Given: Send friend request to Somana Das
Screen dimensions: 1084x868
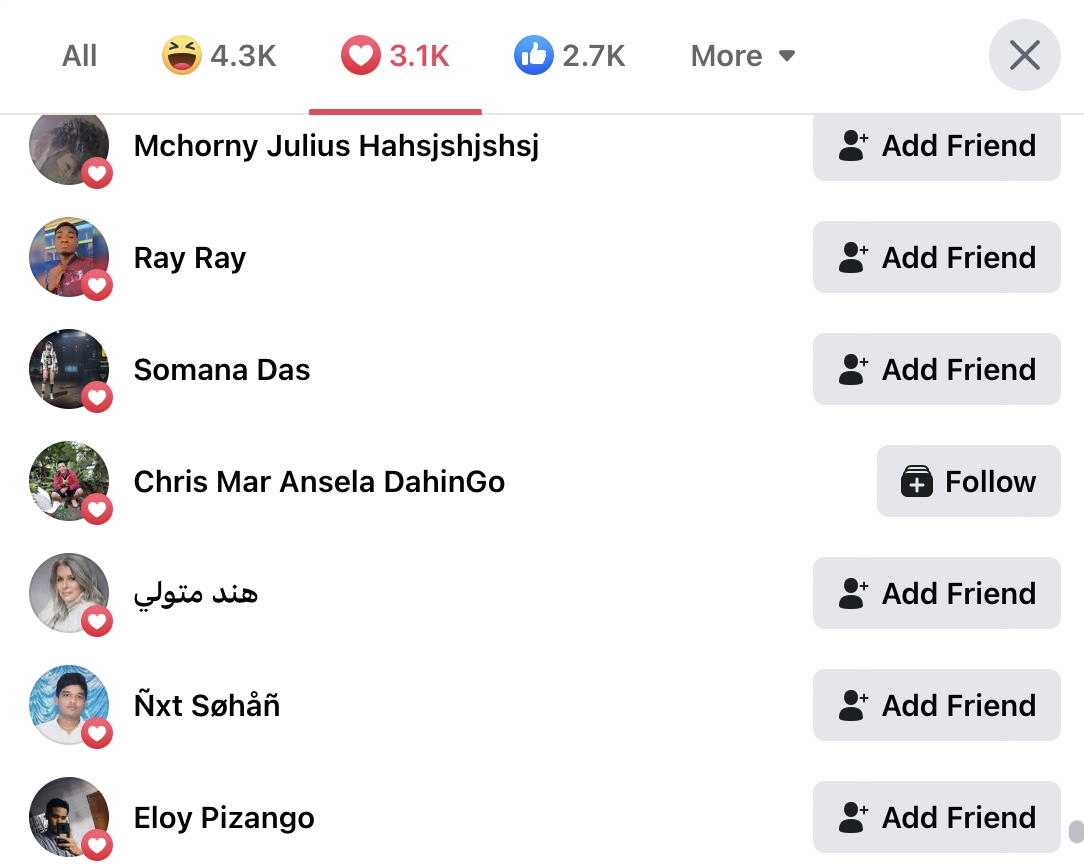Looking at the screenshot, I should pos(937,369).
